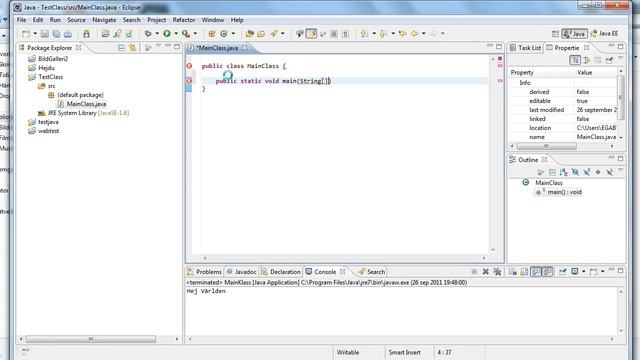Screen dimensions: 640x360
Task: Click the External Tools run icon
Action: pyautogui.click(x=186, y=34)
